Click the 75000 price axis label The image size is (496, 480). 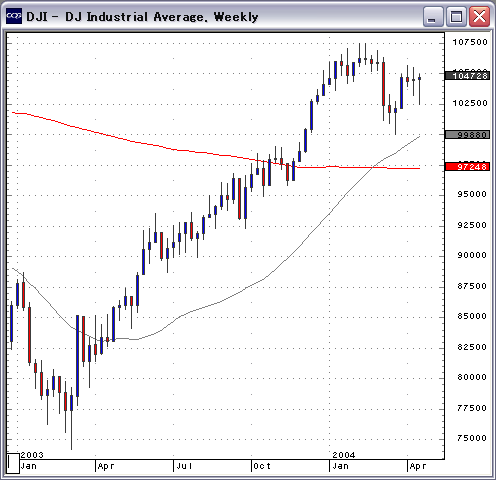click(x=472, y=438)
